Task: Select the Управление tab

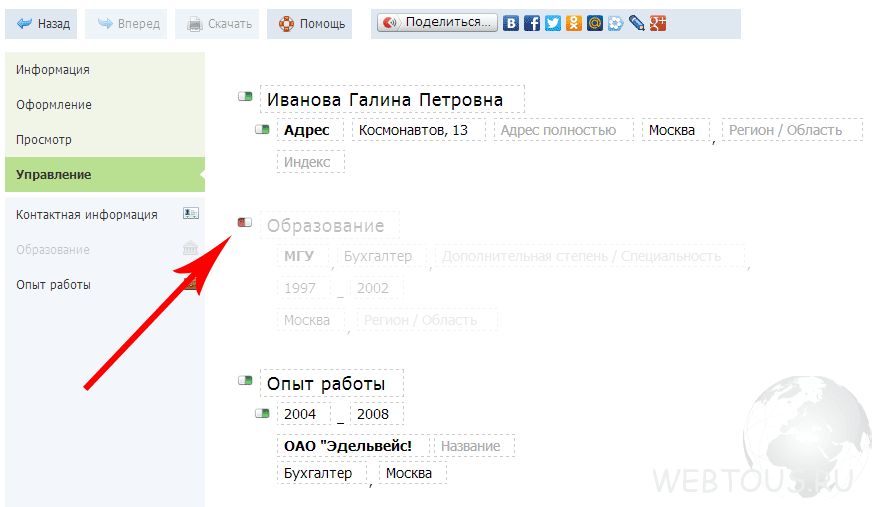Action: (x=105, y=175)
